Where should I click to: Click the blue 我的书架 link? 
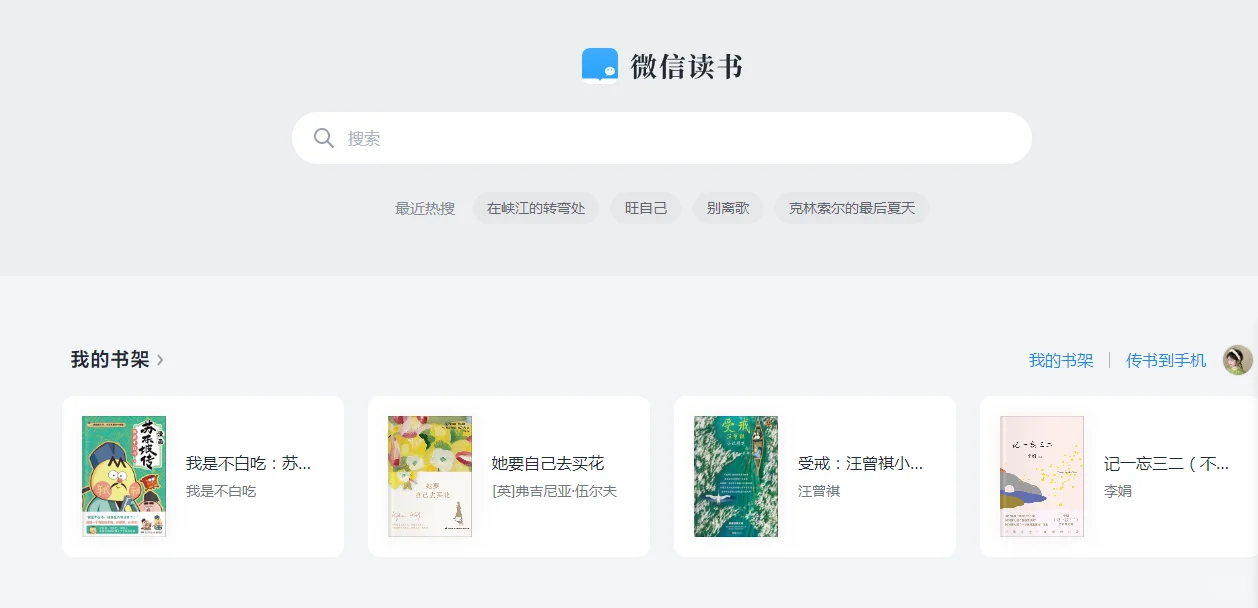coord(1061,360)
